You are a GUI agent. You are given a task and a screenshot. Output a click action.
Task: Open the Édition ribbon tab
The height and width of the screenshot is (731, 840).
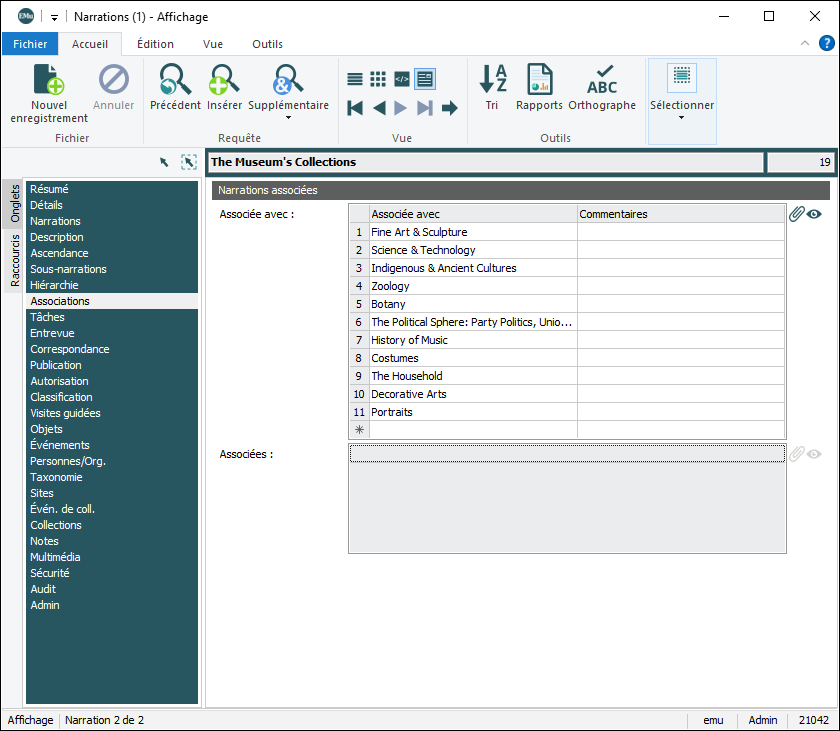coord(155,44)
